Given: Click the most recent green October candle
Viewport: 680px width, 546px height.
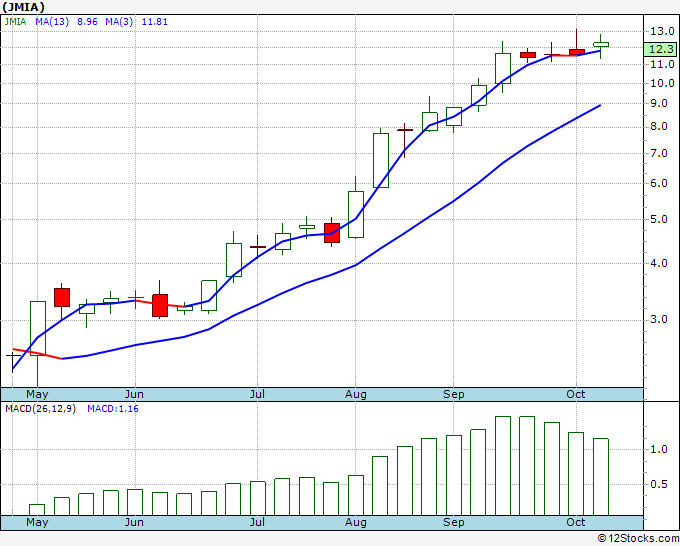Looking at the screenshot, I should tap(601, 45).
